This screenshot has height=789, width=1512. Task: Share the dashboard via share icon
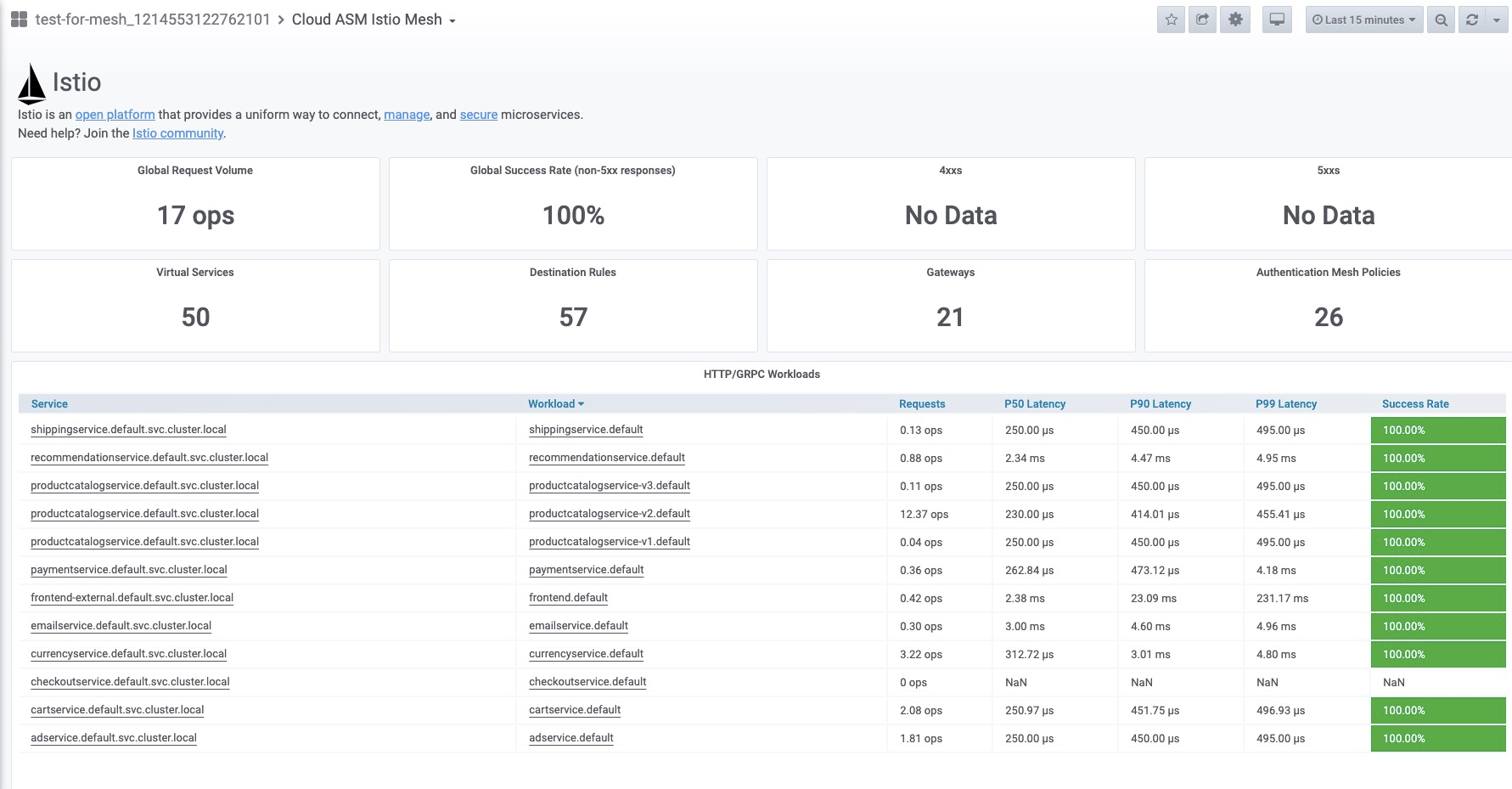coord(1202,20)
